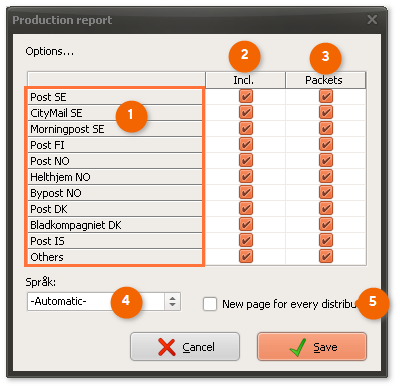This screenshot has width=400, height=388.
Task: Select the CityMail SE row label
Action: [115, 113]
